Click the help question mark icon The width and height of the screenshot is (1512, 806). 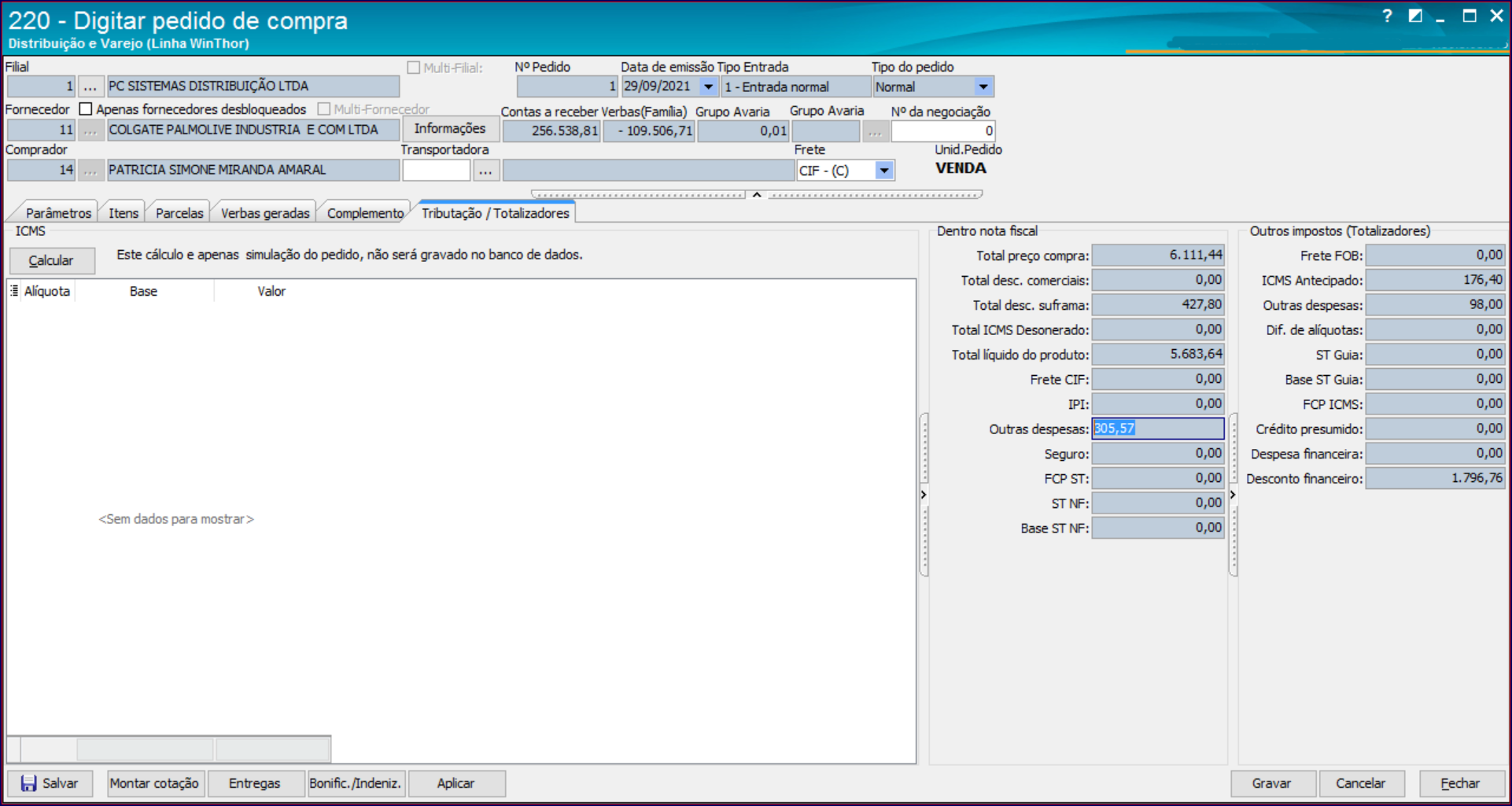click(1388, 16)
